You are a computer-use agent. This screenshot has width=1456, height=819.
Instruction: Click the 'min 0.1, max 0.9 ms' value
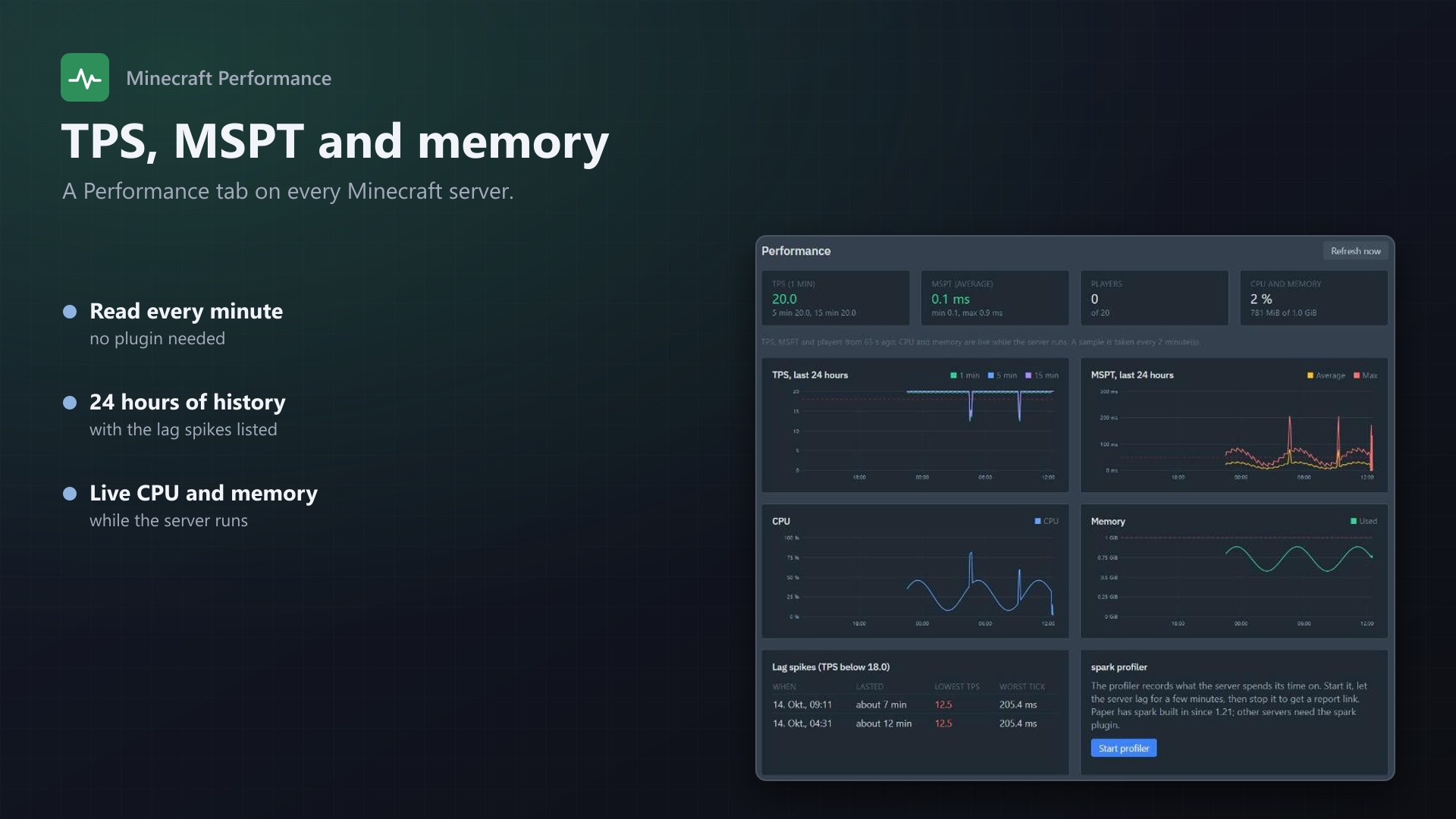click(x=967, y=313)
